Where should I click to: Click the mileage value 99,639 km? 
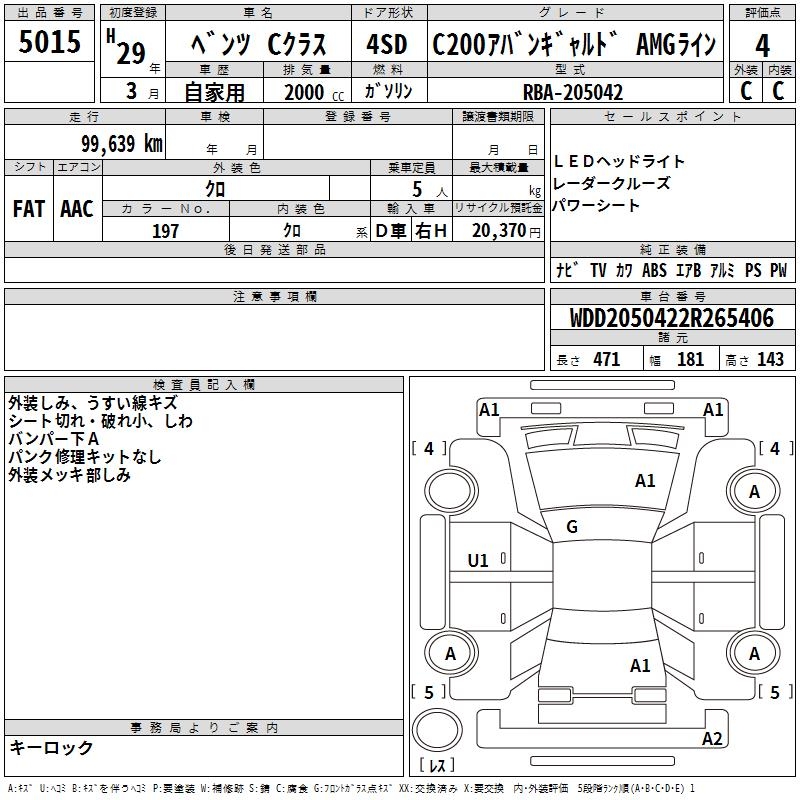120,143
